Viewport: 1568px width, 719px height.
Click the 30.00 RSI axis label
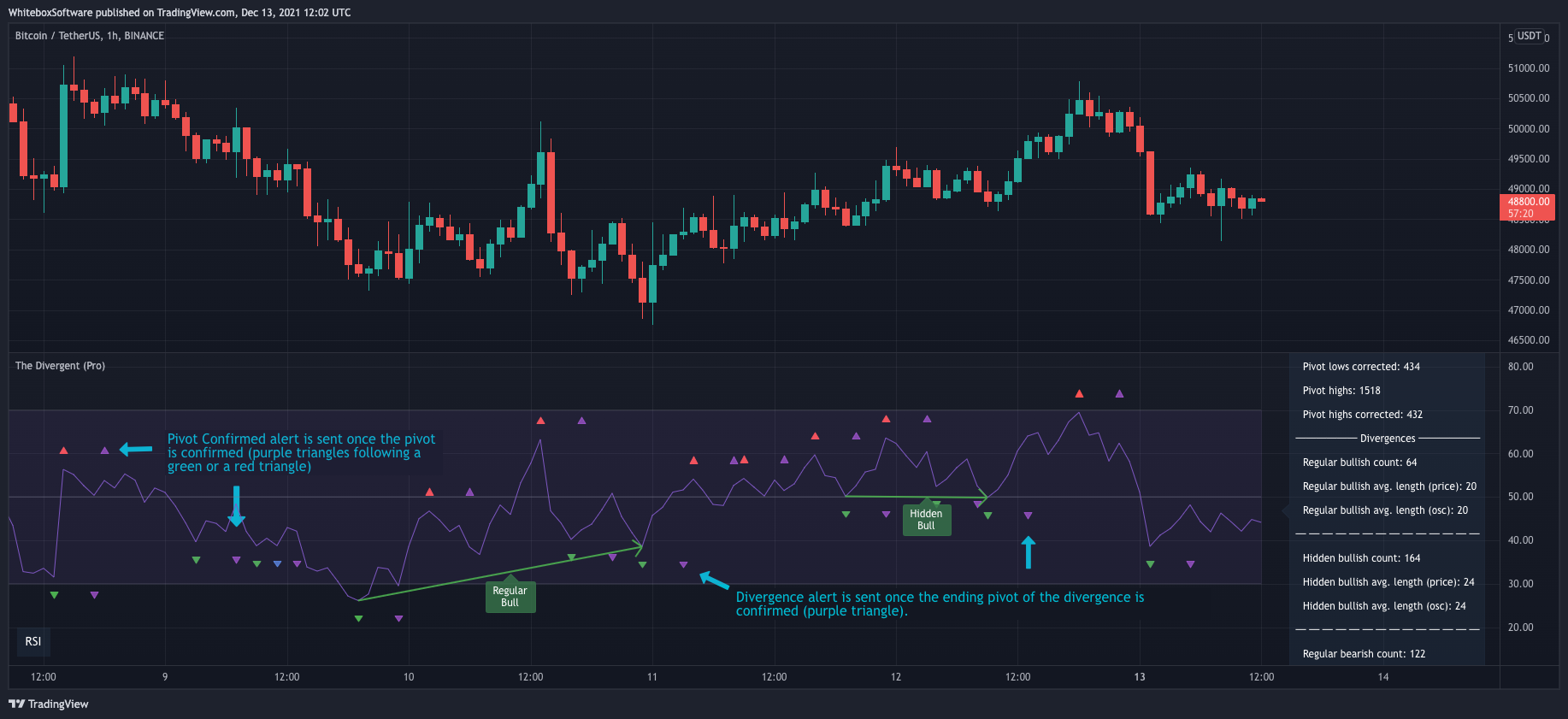[x=1520, y=584]
